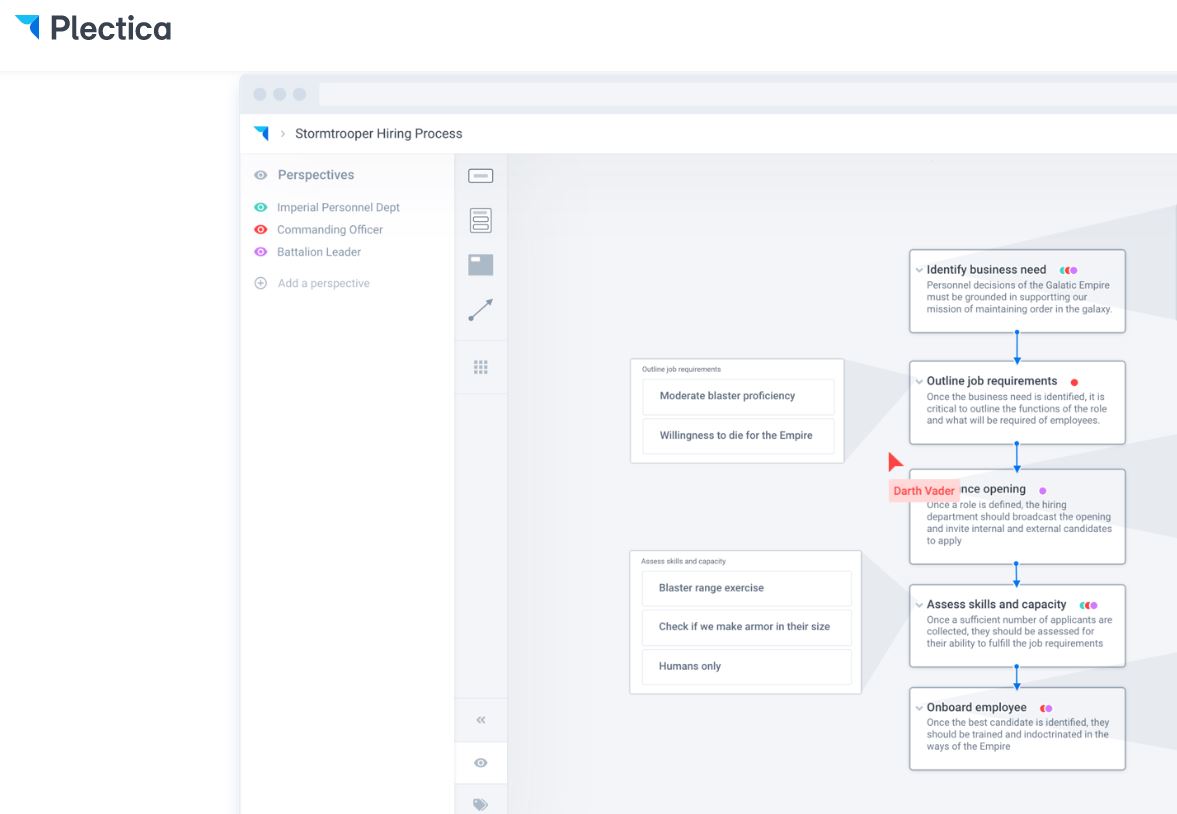Image resolution: width=1177 pixels, height=814 pixels.
Task: Select the single card tool icon
Action: tap(481, 176)
